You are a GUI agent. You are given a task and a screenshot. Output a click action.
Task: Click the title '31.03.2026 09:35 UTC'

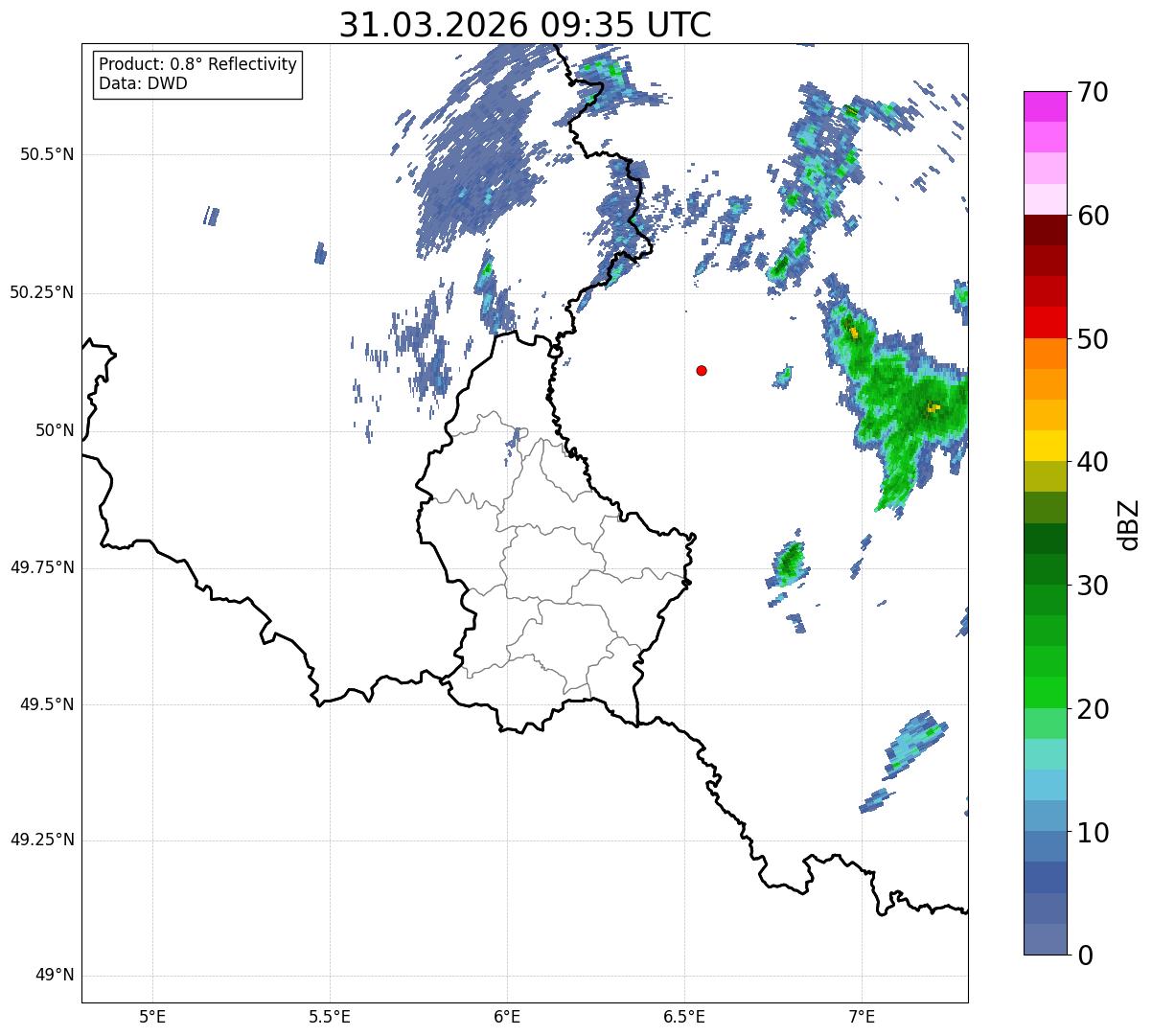[x=525, y=25]
